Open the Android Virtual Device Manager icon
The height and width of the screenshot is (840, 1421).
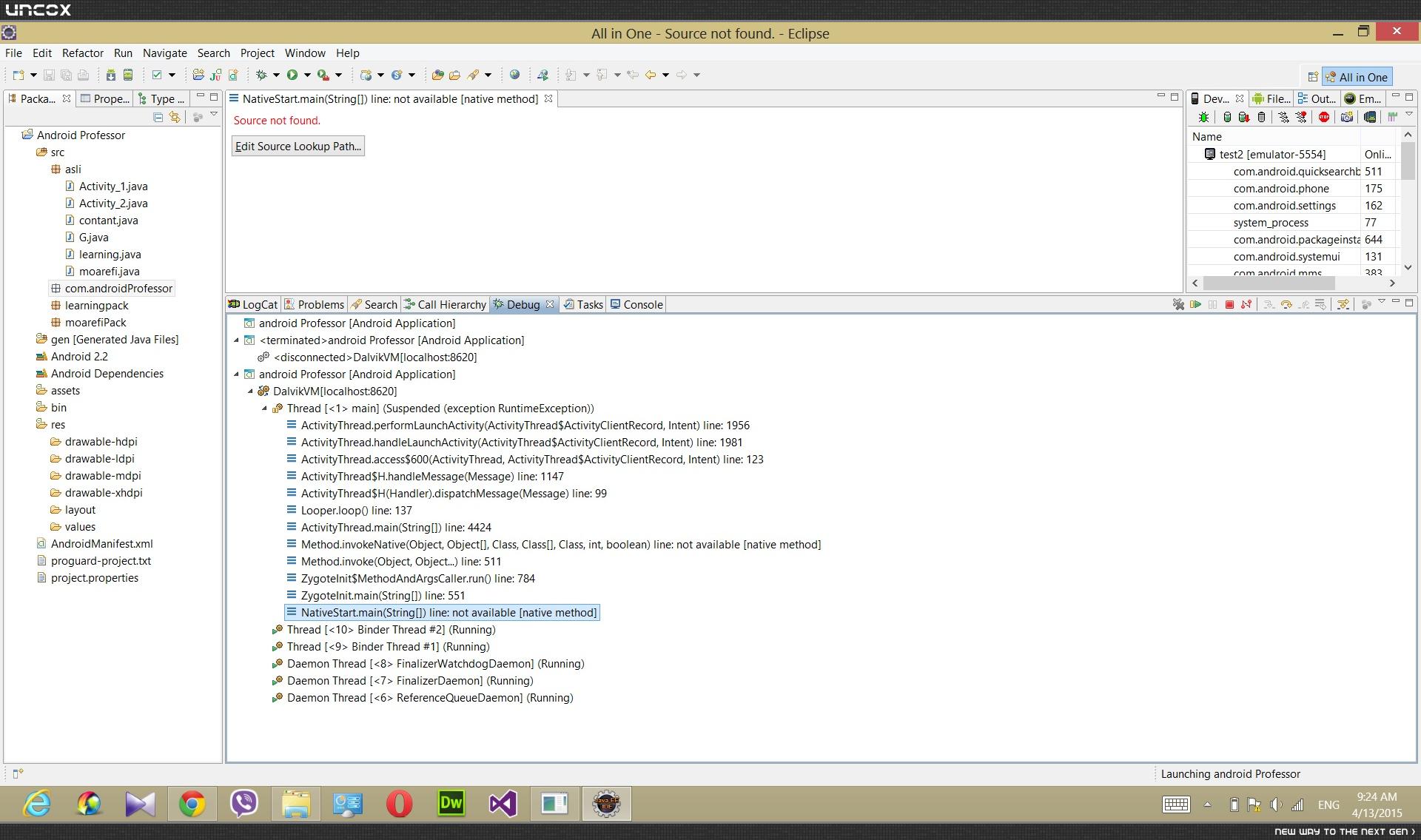click(127, 75)
